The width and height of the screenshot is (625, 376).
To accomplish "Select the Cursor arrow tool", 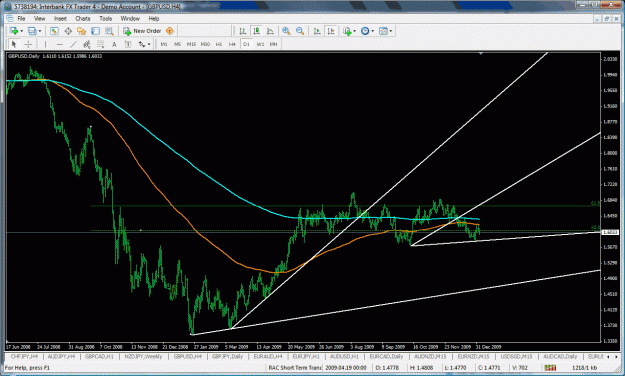I will 14,44.
